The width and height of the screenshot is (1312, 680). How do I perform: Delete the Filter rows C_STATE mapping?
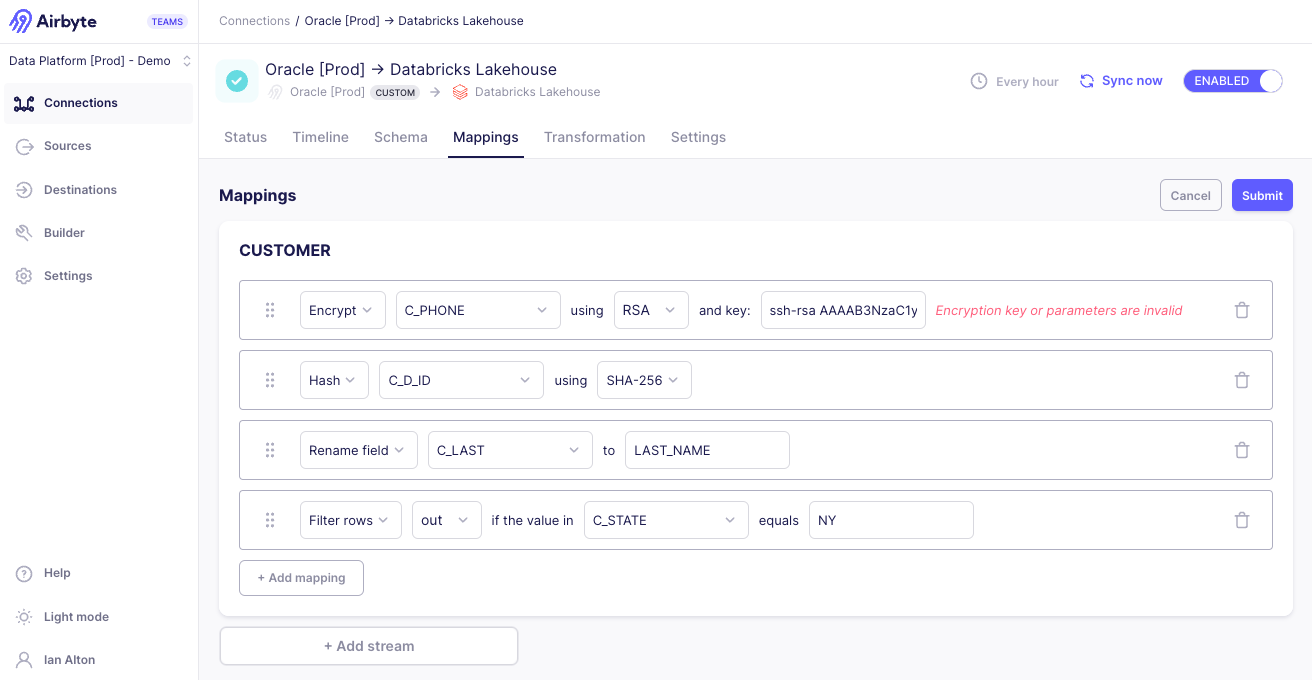(x=1242, y=520)
